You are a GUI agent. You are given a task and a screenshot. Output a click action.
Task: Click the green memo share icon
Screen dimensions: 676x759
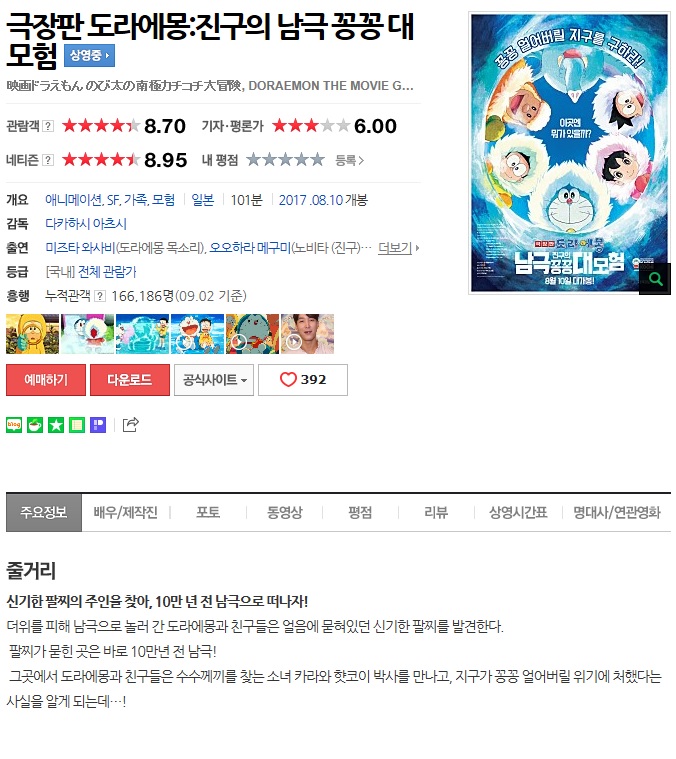(76, 425)
